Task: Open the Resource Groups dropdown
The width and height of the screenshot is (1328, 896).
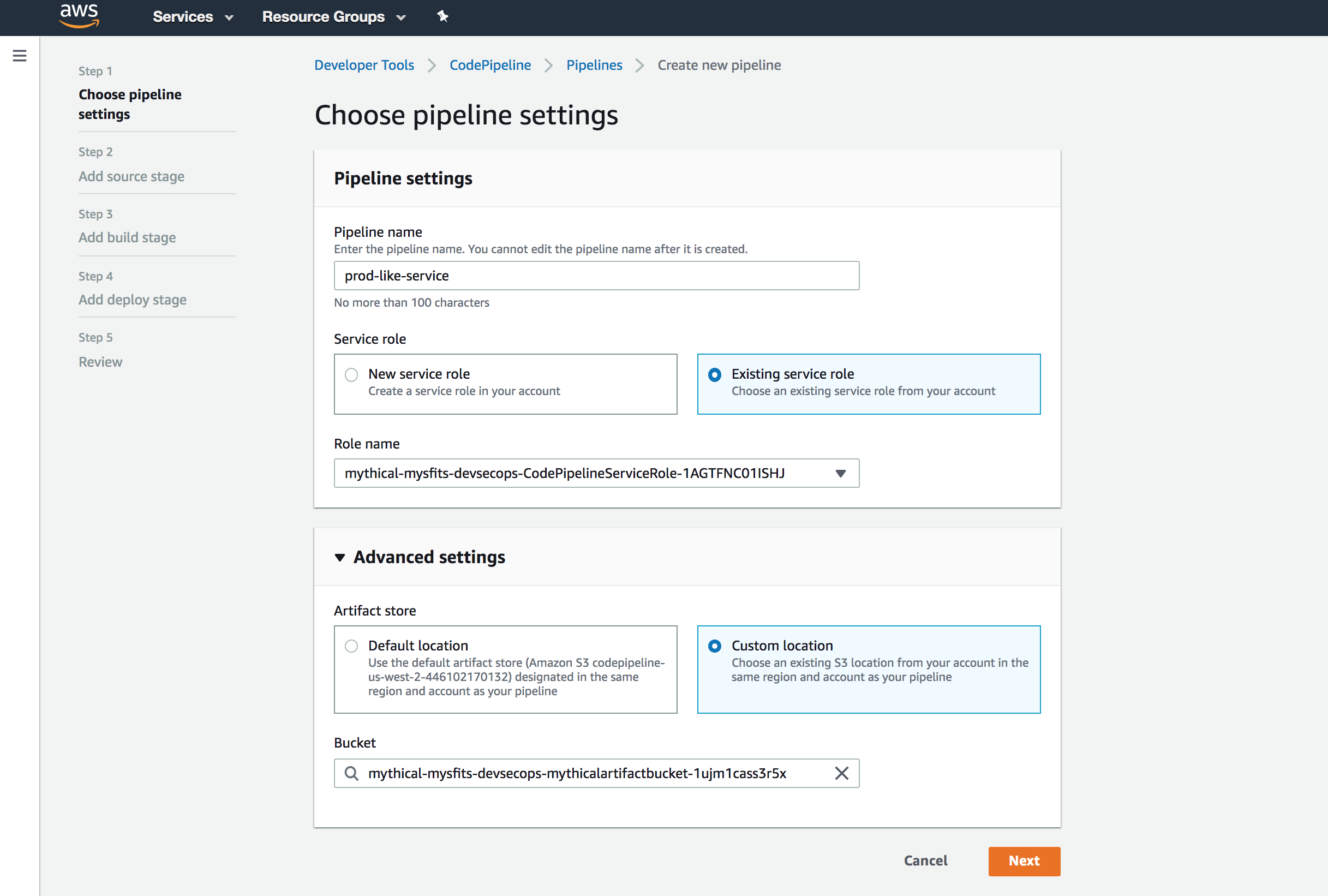Action: click(334, 17)
